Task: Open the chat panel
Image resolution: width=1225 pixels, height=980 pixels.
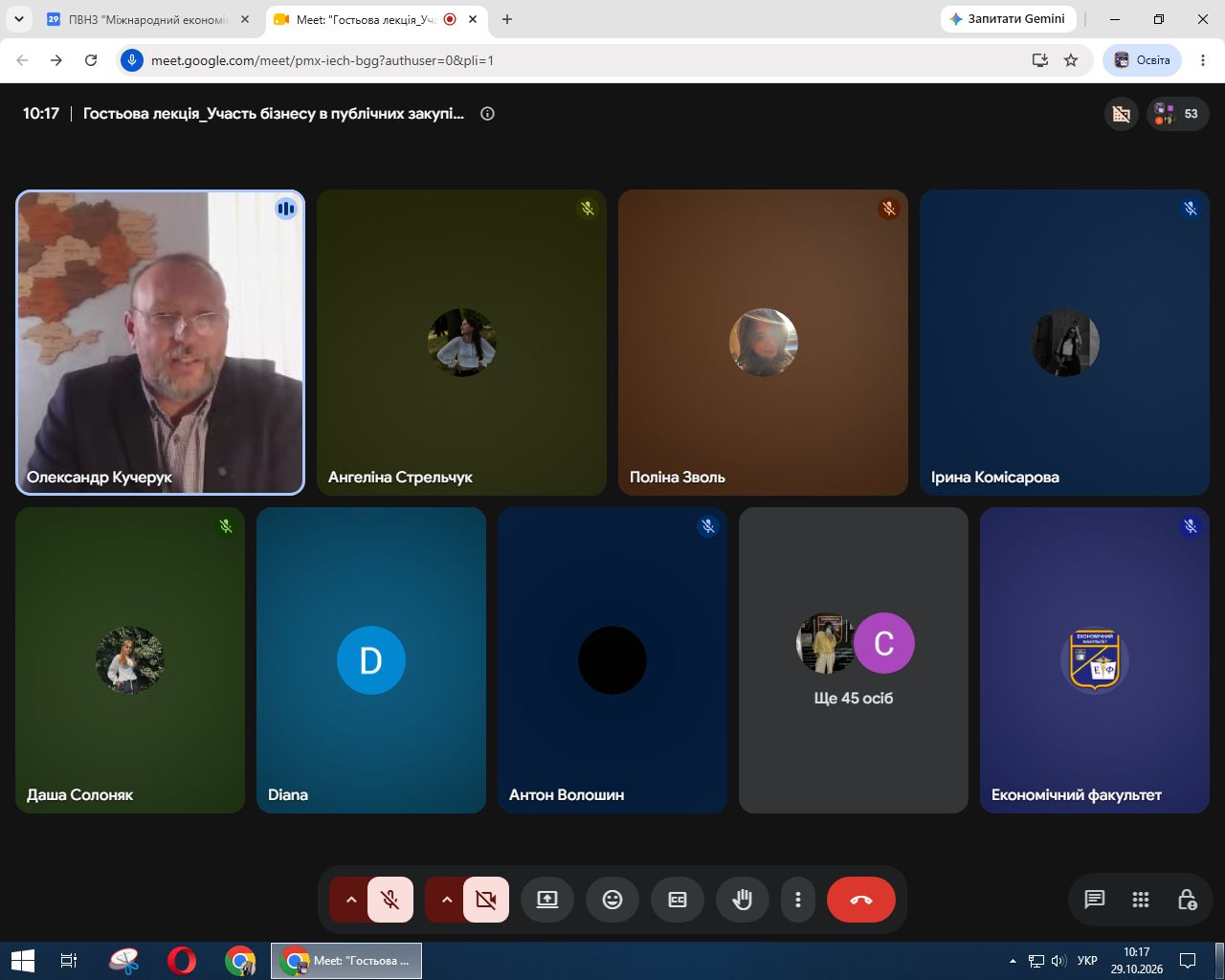Action: (x=1095, y=900)
